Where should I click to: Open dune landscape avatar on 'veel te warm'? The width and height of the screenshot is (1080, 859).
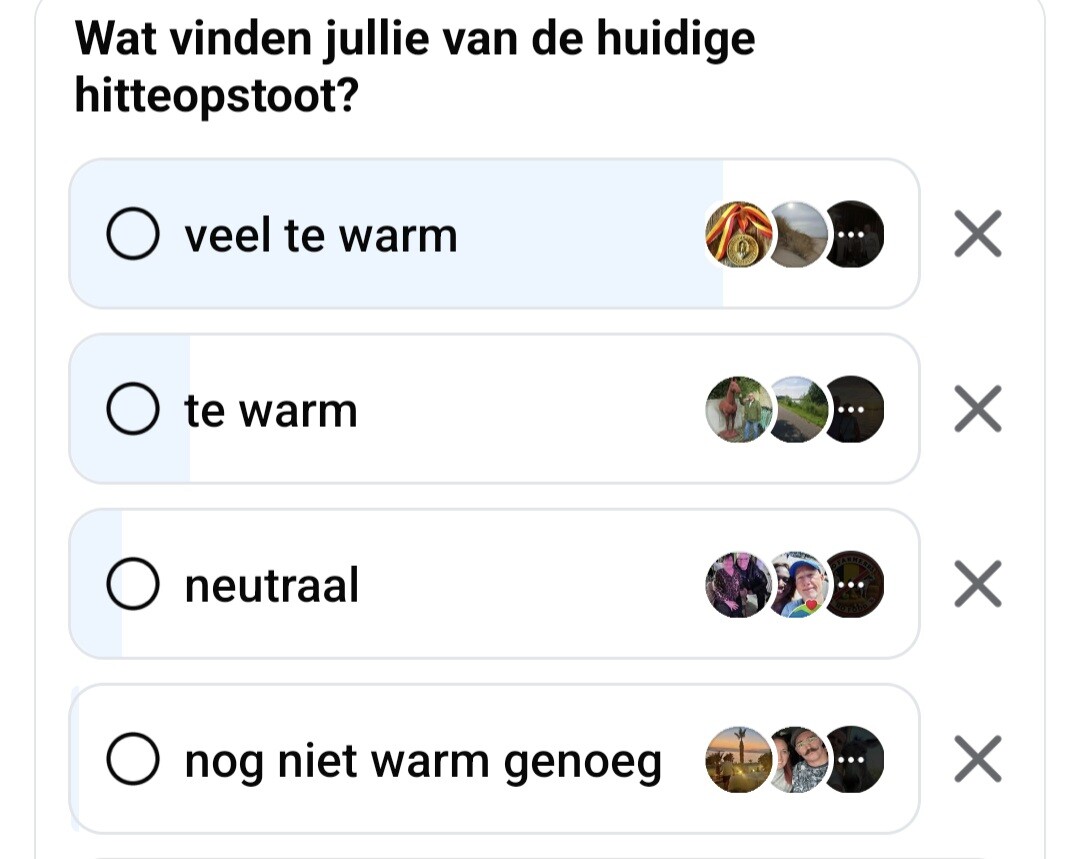coord(798,235)
